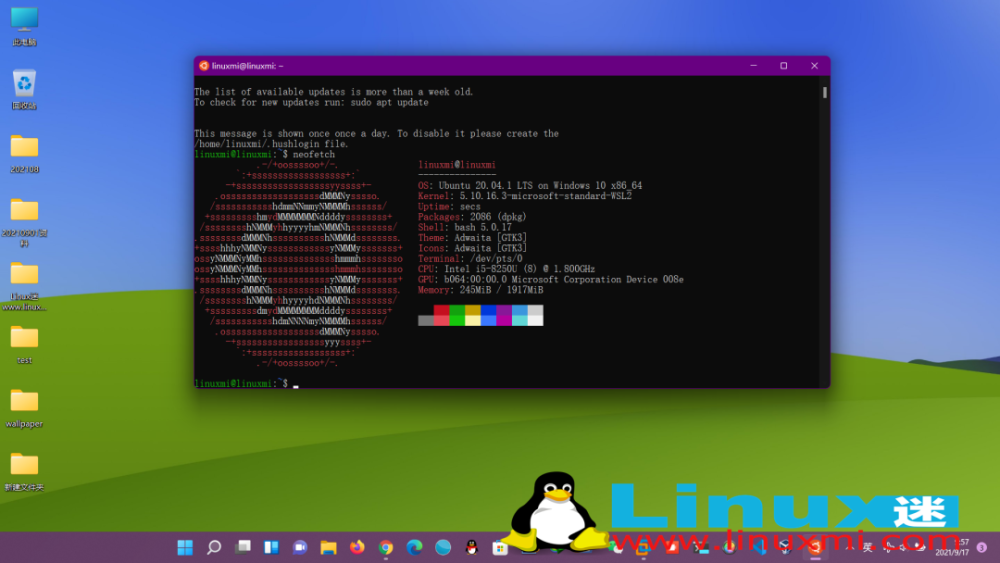Click the taskbar Search magnifier icon
Screen dimensions: 1000x563
[213, 547]
